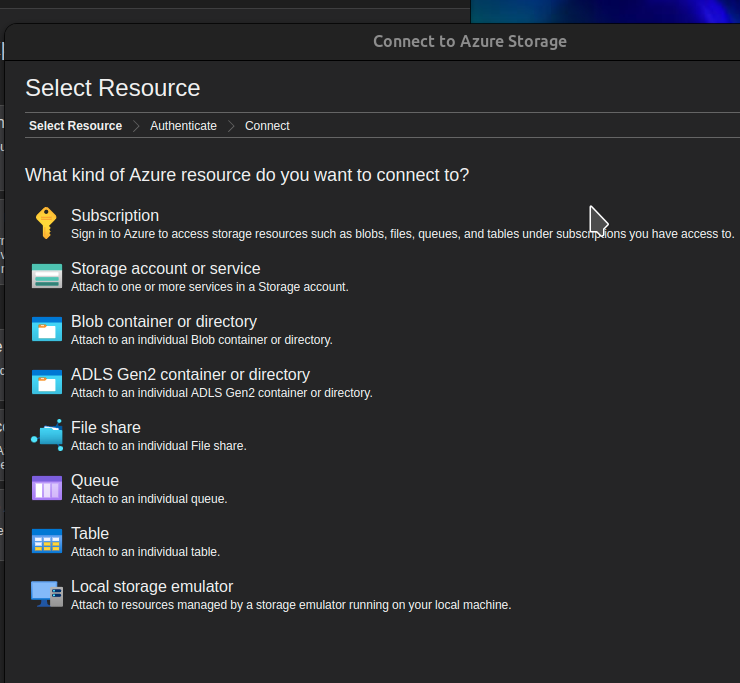
Task: Go to Authenticate breadcrumb step
Action: tap(183, 126)
